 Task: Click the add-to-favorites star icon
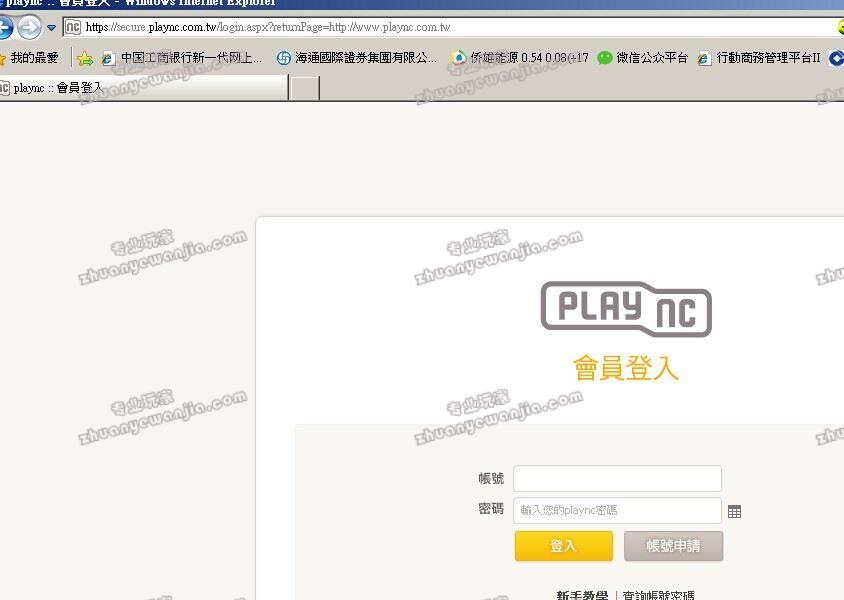pyautogui.click(x=85, y=58)
